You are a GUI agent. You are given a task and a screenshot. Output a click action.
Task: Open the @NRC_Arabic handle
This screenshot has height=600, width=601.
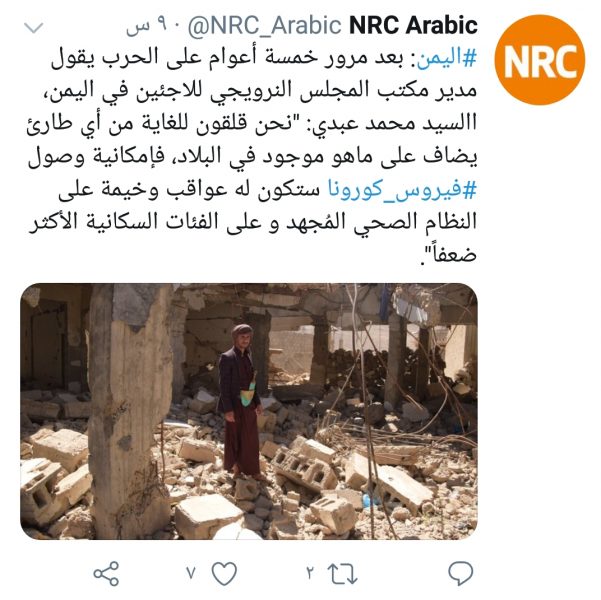tap(264, 26)
